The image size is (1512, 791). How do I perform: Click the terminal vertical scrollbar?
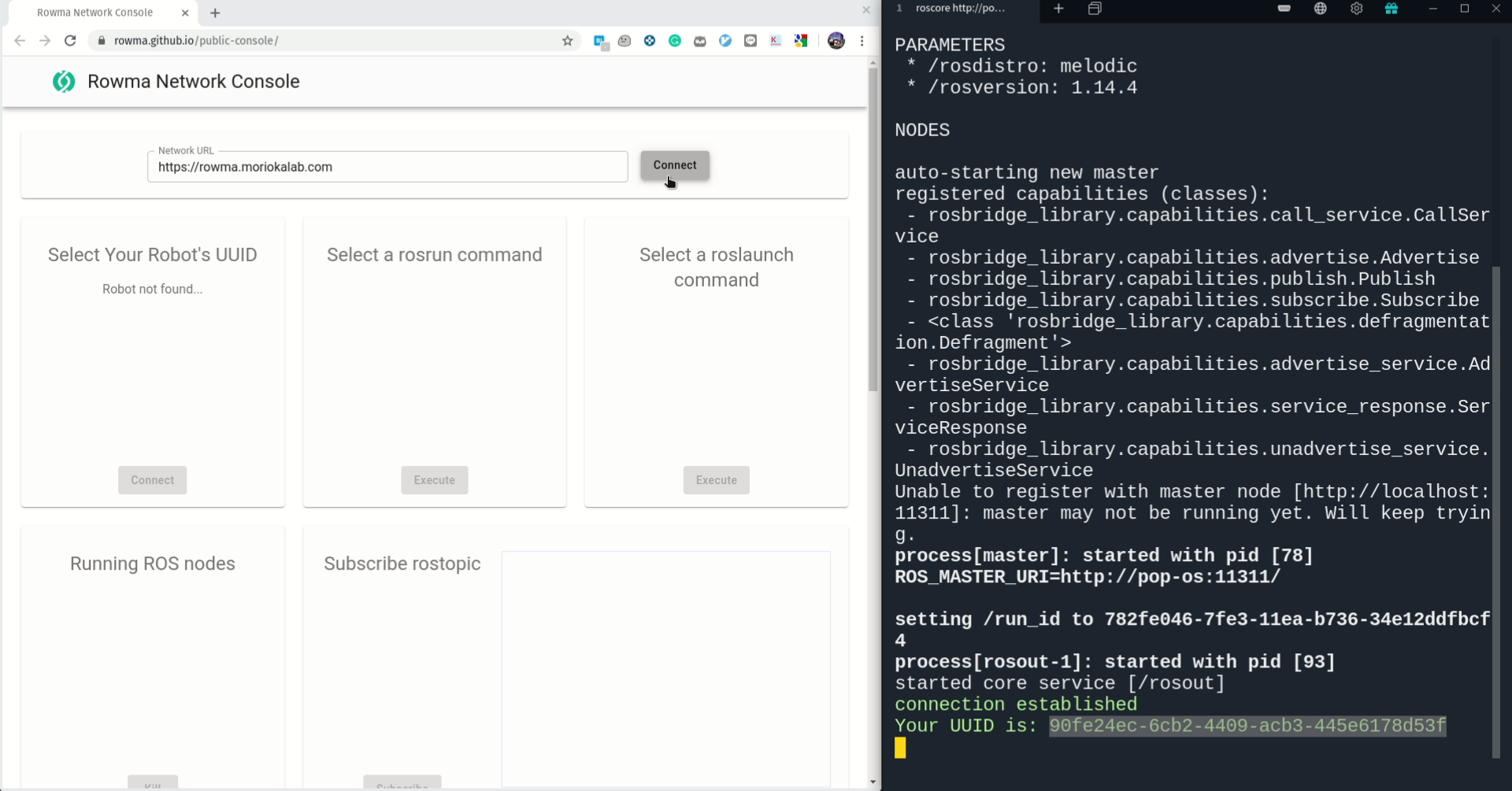click(1496, 512)
